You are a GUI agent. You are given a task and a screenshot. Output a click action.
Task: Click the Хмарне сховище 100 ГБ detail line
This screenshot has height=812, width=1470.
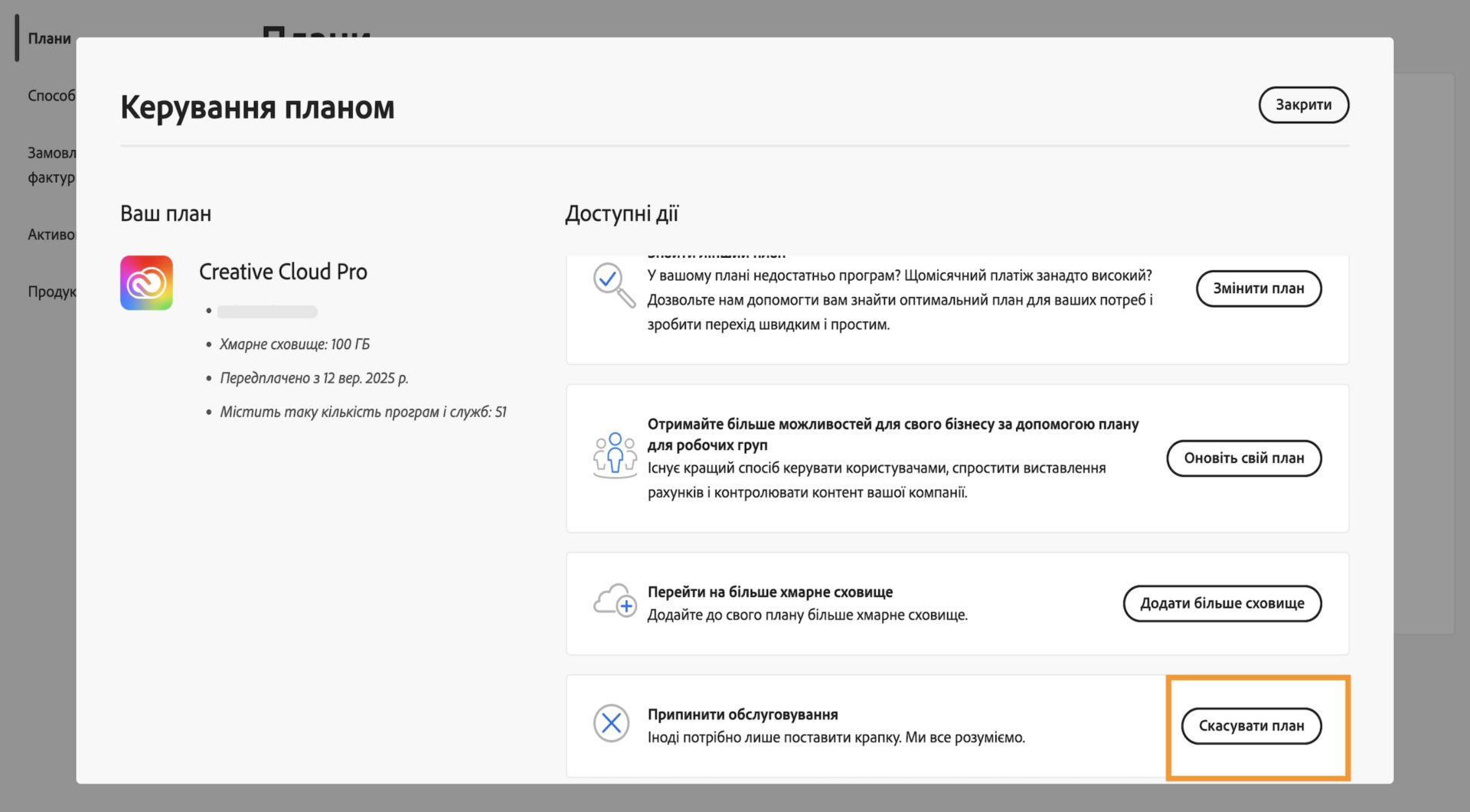294,344
